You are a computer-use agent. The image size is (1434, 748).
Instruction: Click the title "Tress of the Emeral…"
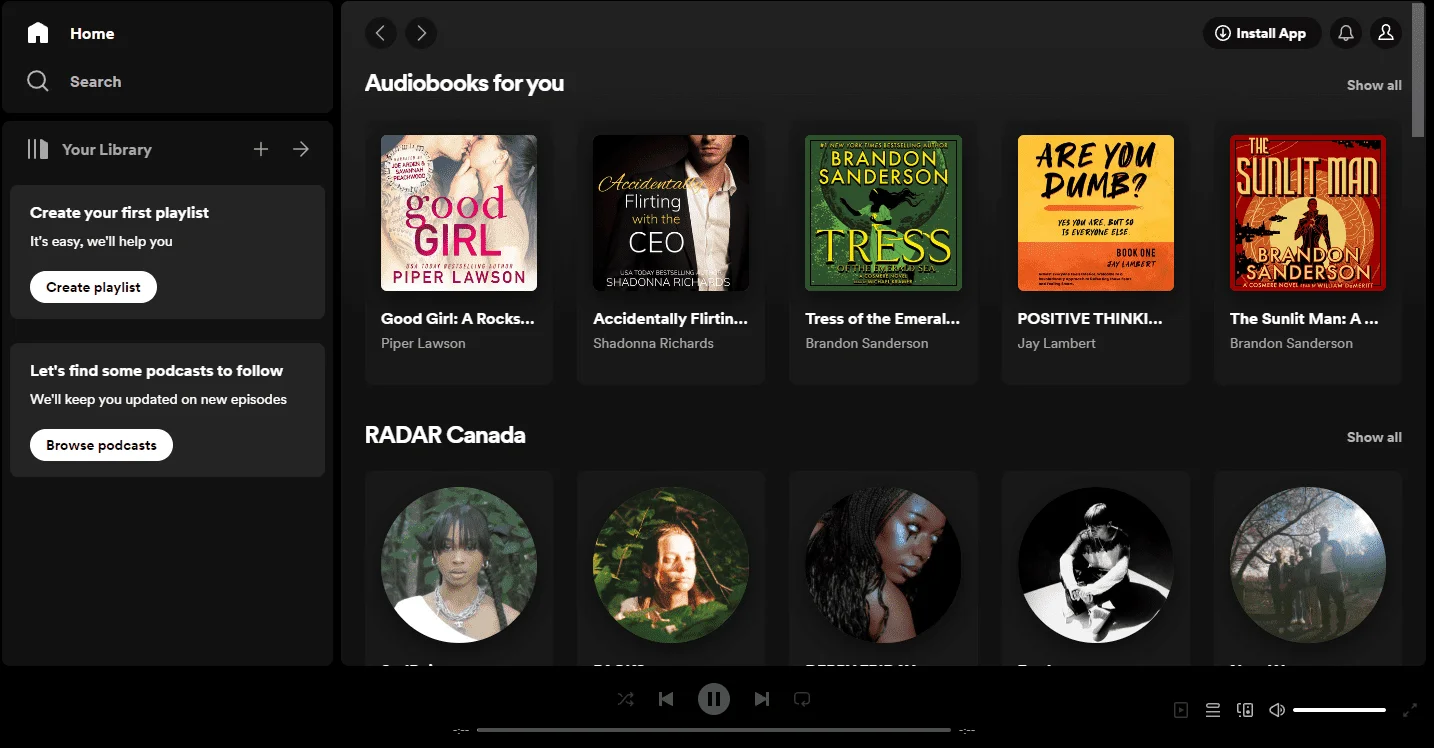(x=882, y=319)
